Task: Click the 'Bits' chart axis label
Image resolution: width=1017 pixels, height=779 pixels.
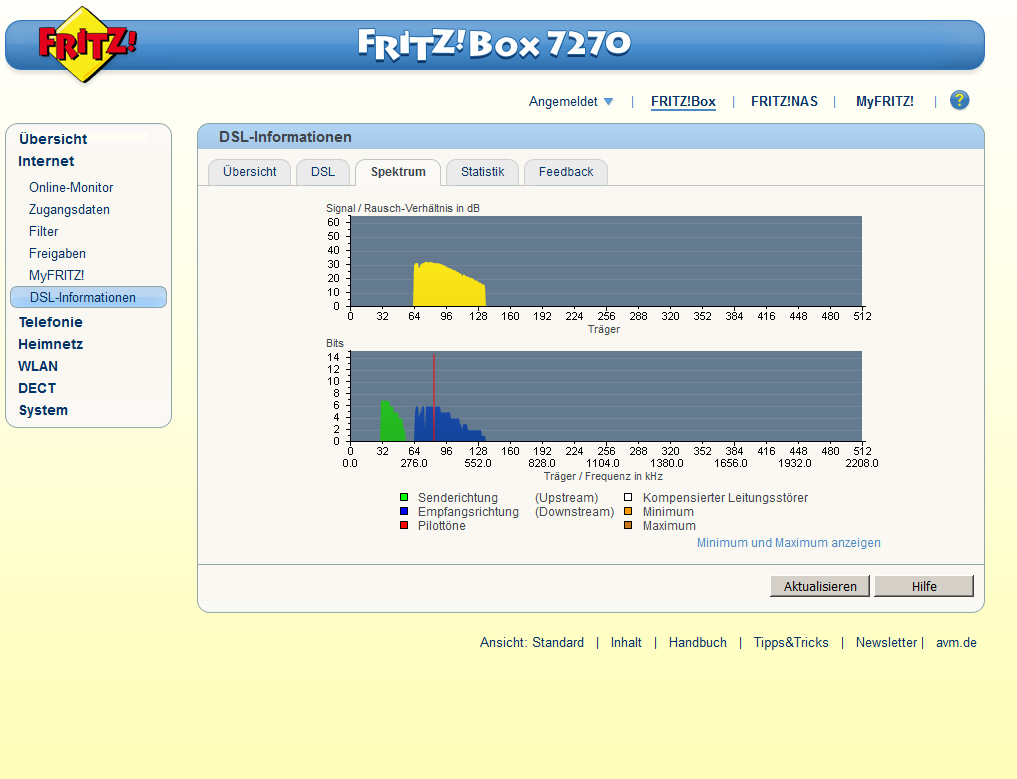Action: click(x=335, y=343)
